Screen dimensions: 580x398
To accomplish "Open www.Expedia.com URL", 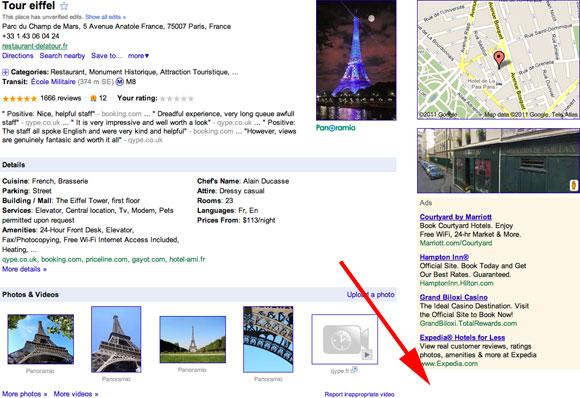I will [449, 364].
